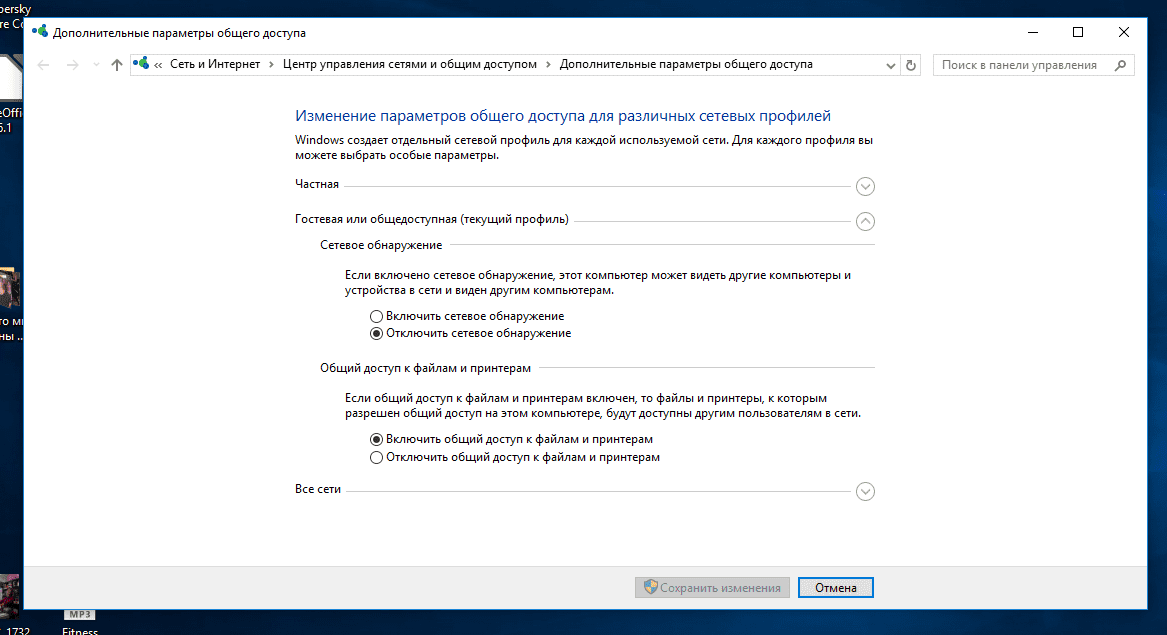
Task: Navigate up one level with the Up arrow
Action: point(116,65)
